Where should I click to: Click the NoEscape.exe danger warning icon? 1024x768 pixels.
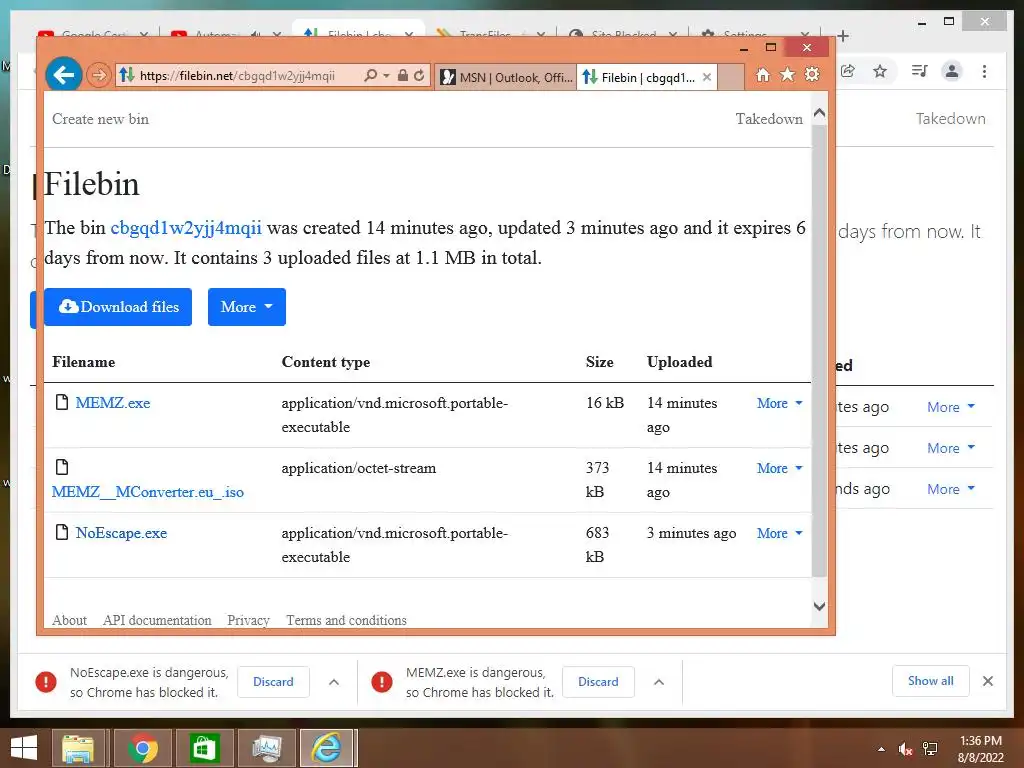coord(46,682)
